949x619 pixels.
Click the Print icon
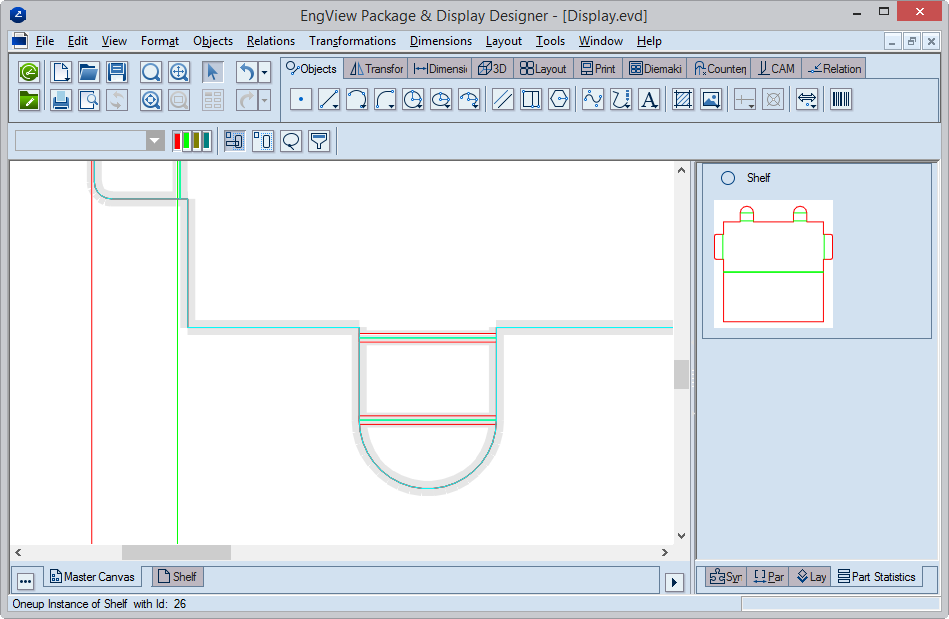(61, 100)
